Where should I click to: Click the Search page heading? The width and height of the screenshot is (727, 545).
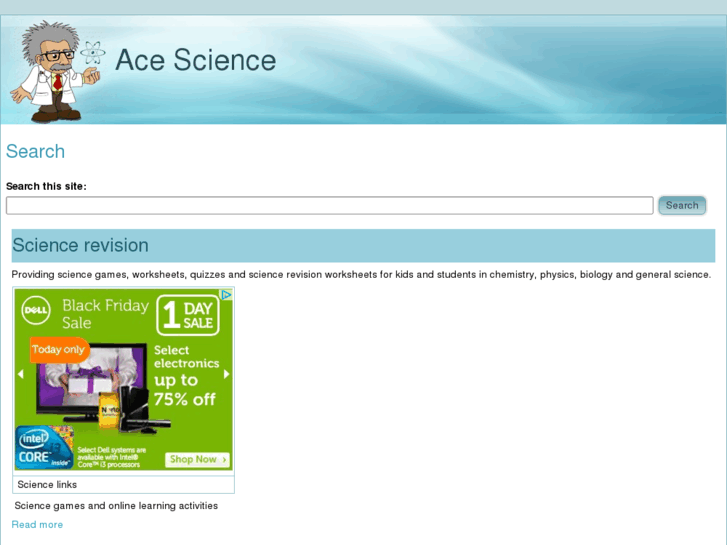coord(35,151)
